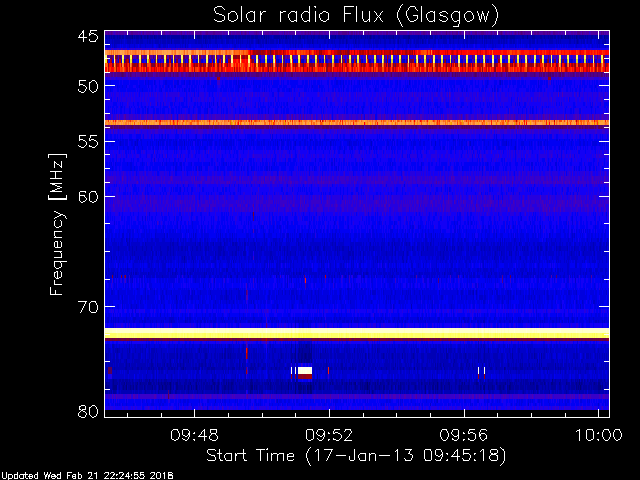
Task: Select the 45 frequency axis label
Action: pos(88,37)
